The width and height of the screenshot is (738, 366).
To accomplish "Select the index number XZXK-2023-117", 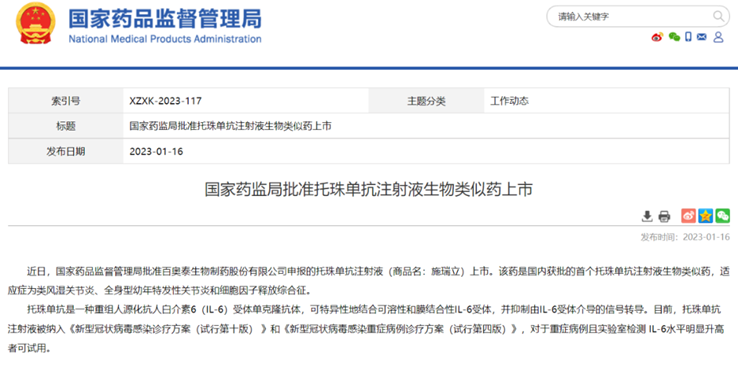I will pyautogui.click(x=166, y=101).
